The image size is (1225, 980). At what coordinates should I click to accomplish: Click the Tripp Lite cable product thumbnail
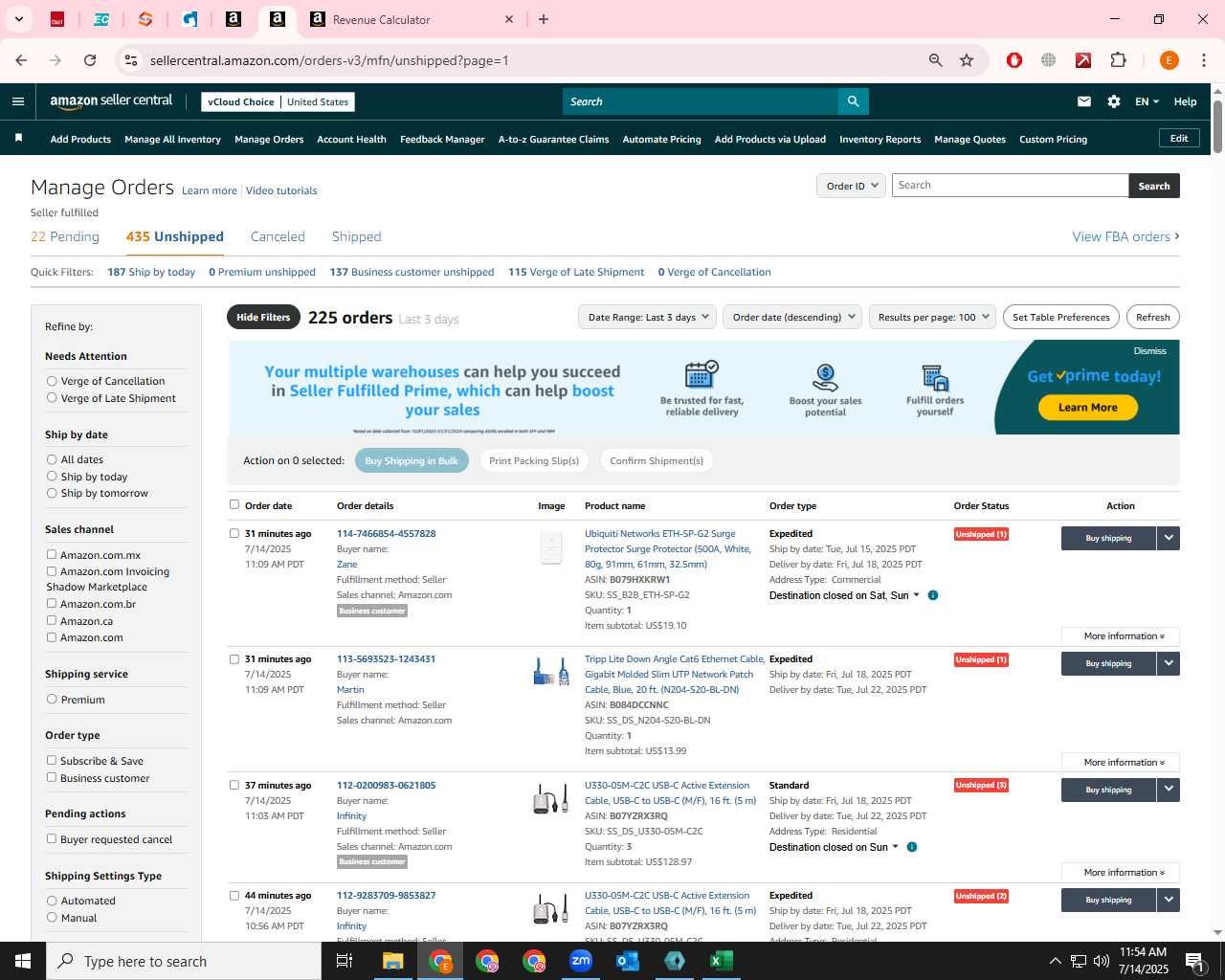tap(551, 672)
